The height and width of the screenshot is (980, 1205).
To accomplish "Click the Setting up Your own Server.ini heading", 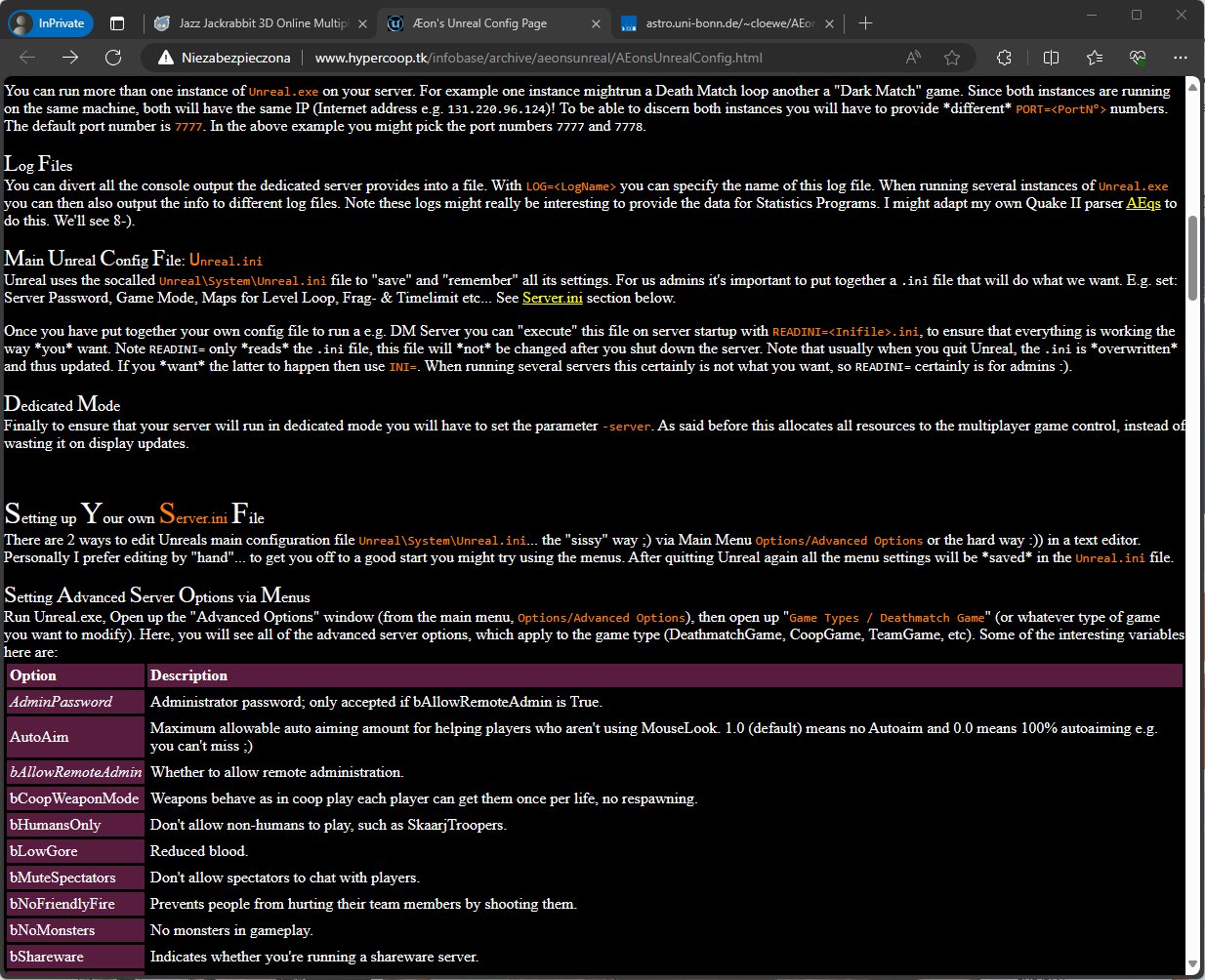I will (135, 513).
